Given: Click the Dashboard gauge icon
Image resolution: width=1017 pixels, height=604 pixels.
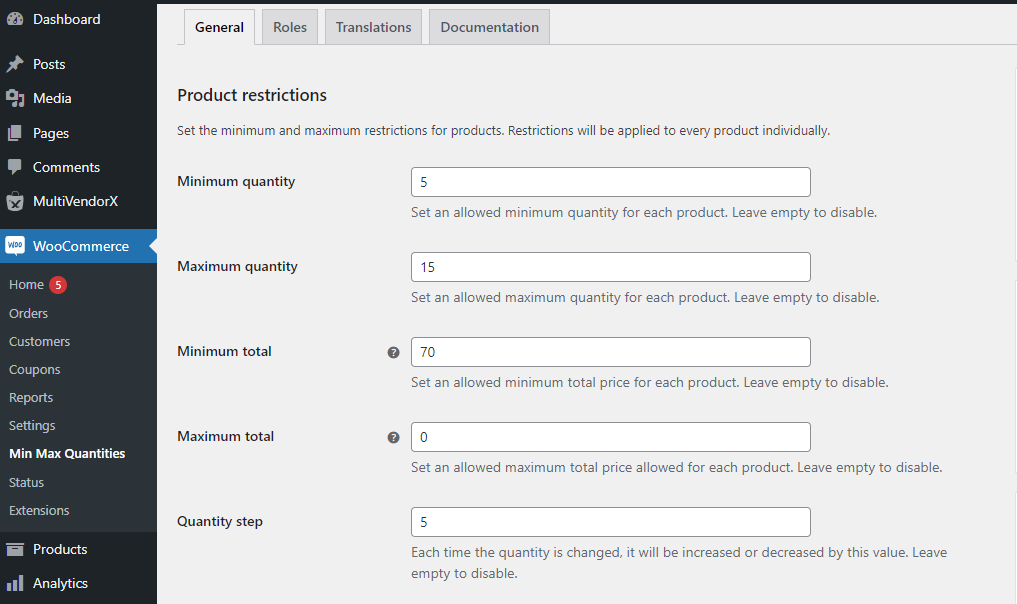Looking at the screenshot, I should (x=15, y=19).
